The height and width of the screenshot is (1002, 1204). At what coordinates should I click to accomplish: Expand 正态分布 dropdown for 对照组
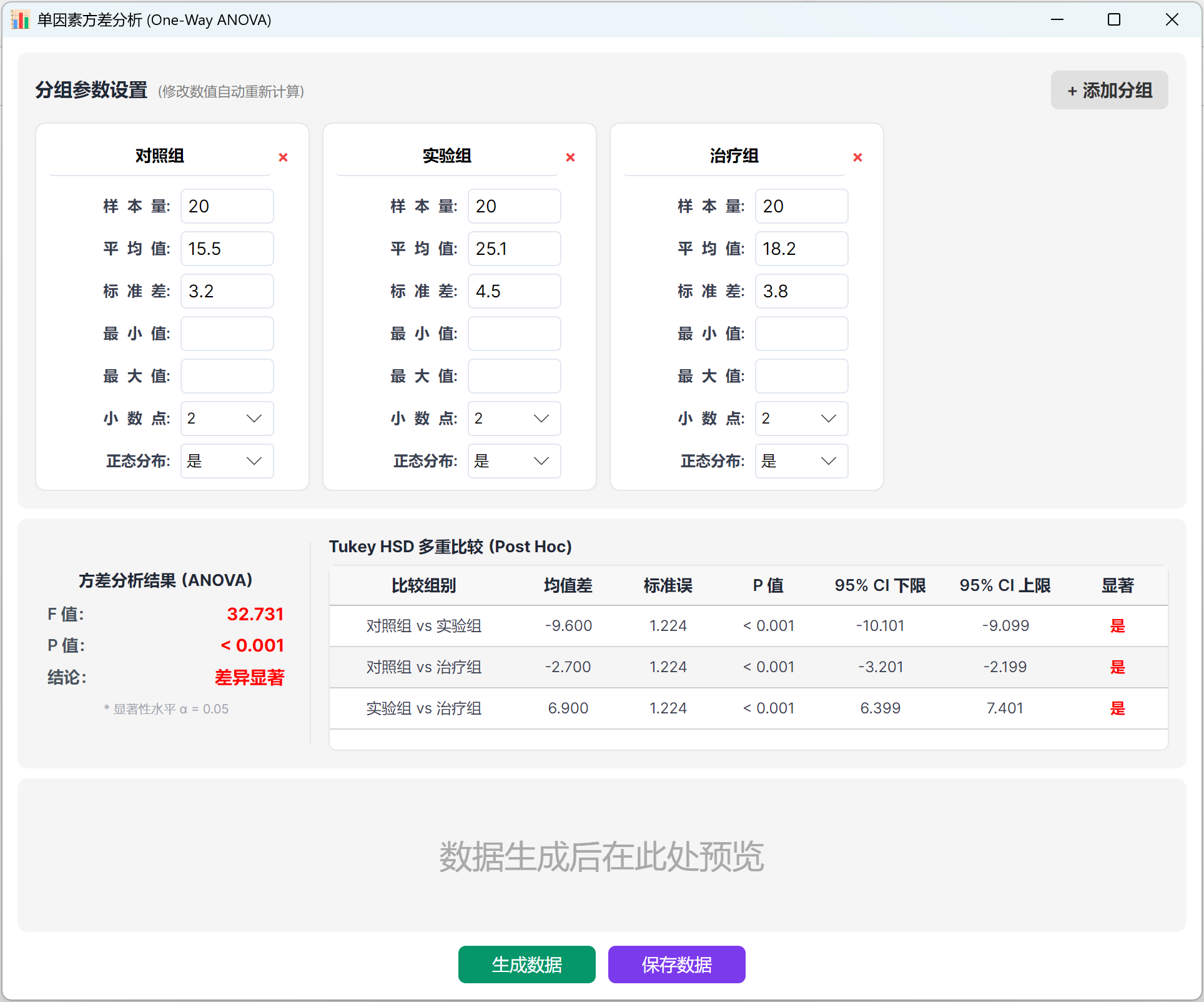tap(227, 461)
